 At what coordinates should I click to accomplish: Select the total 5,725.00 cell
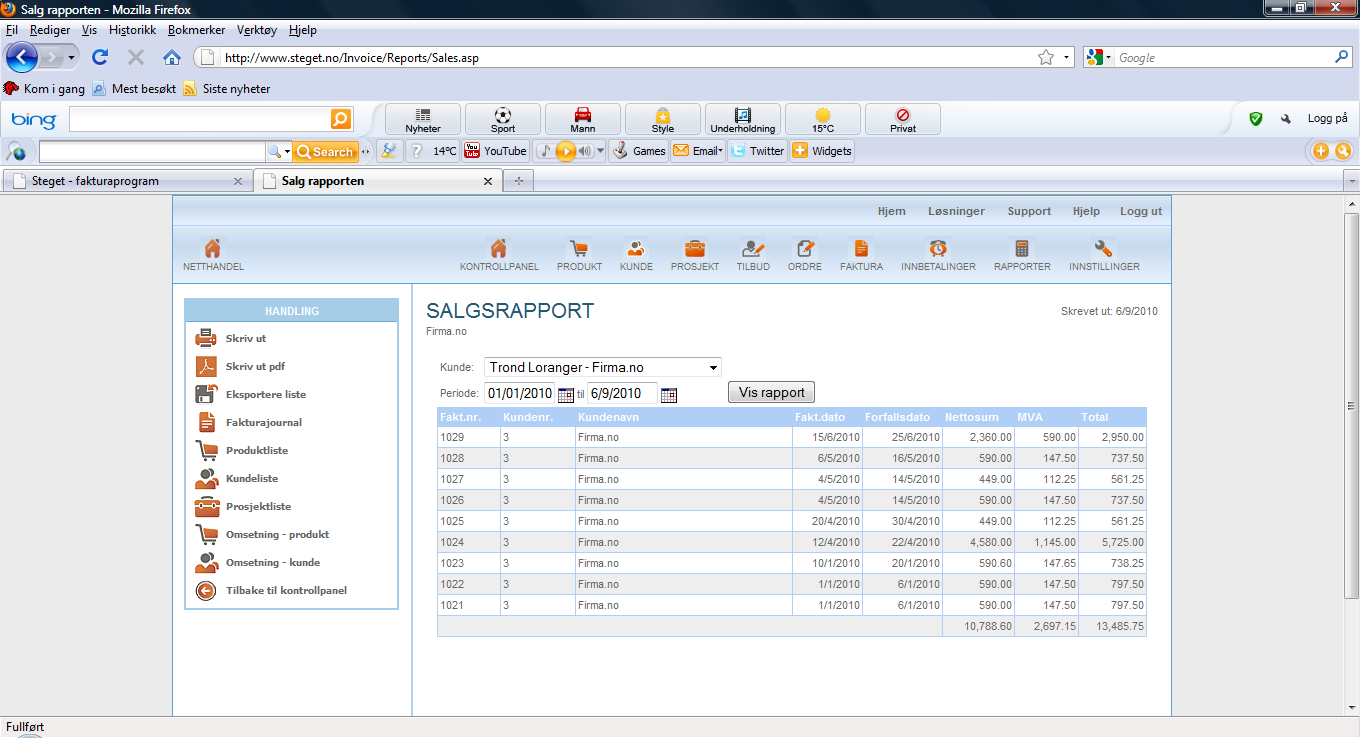tap(1113, 542)
